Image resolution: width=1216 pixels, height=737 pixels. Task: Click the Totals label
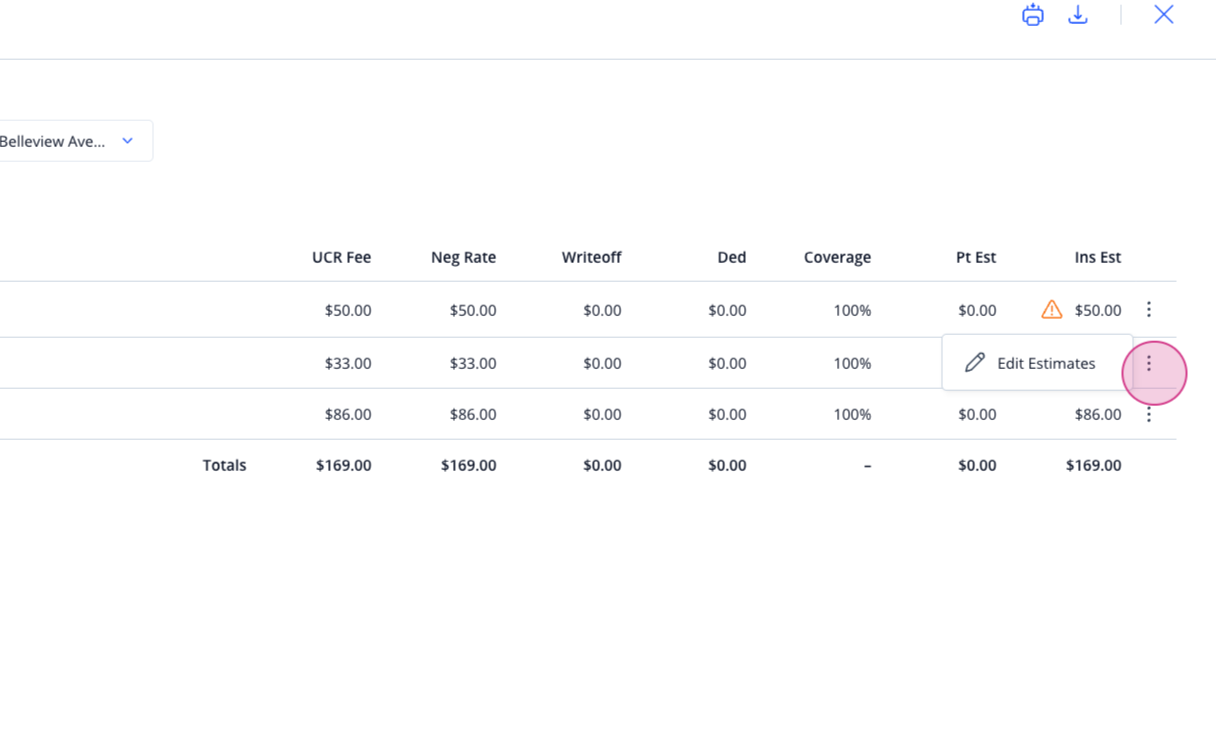pyautogui.click(x=224, y=465)
